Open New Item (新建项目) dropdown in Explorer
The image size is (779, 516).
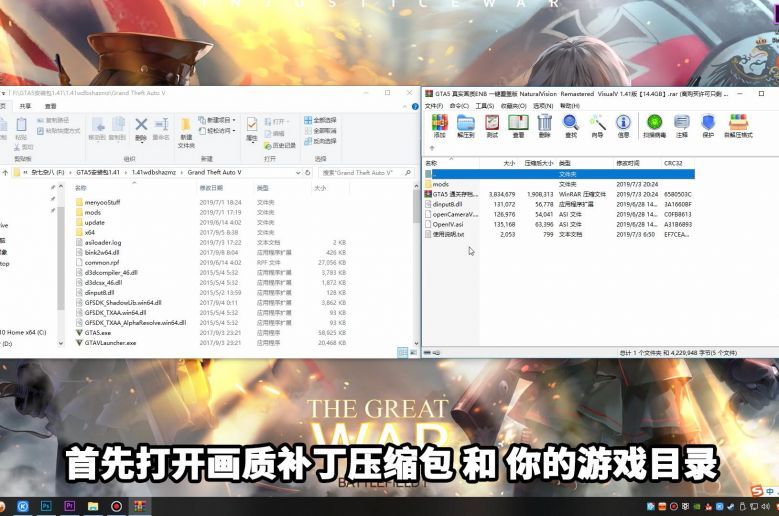217,120
